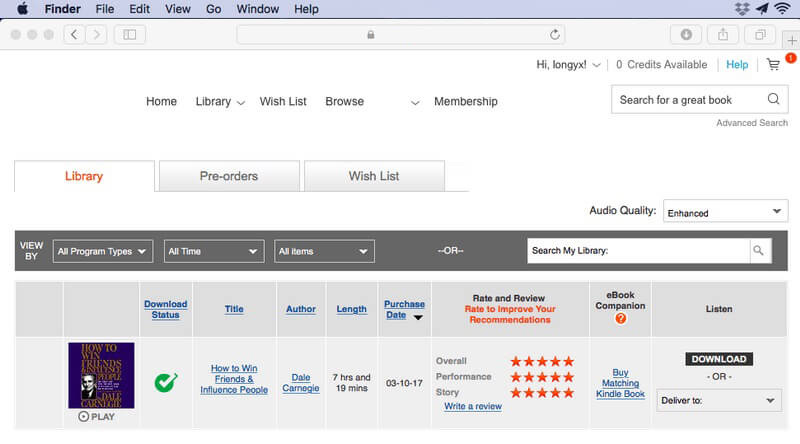
Task: Open the Audio Quality Enhanced dropdown
Action: pyautogui.click(x=725, y=211)
